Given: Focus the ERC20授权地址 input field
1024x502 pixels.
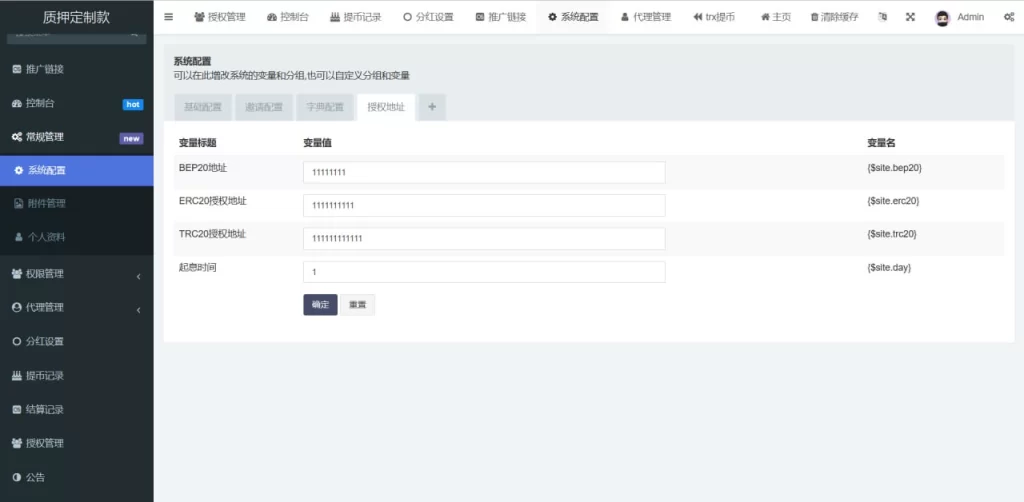Looking at the screenshot, I should 484,205.
